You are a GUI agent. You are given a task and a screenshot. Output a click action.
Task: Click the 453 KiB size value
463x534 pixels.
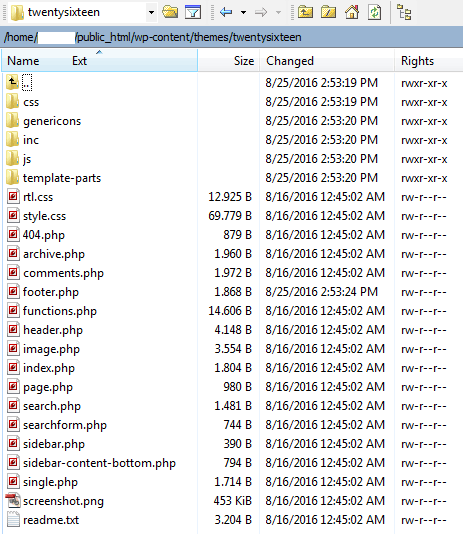tap(233, 501)
